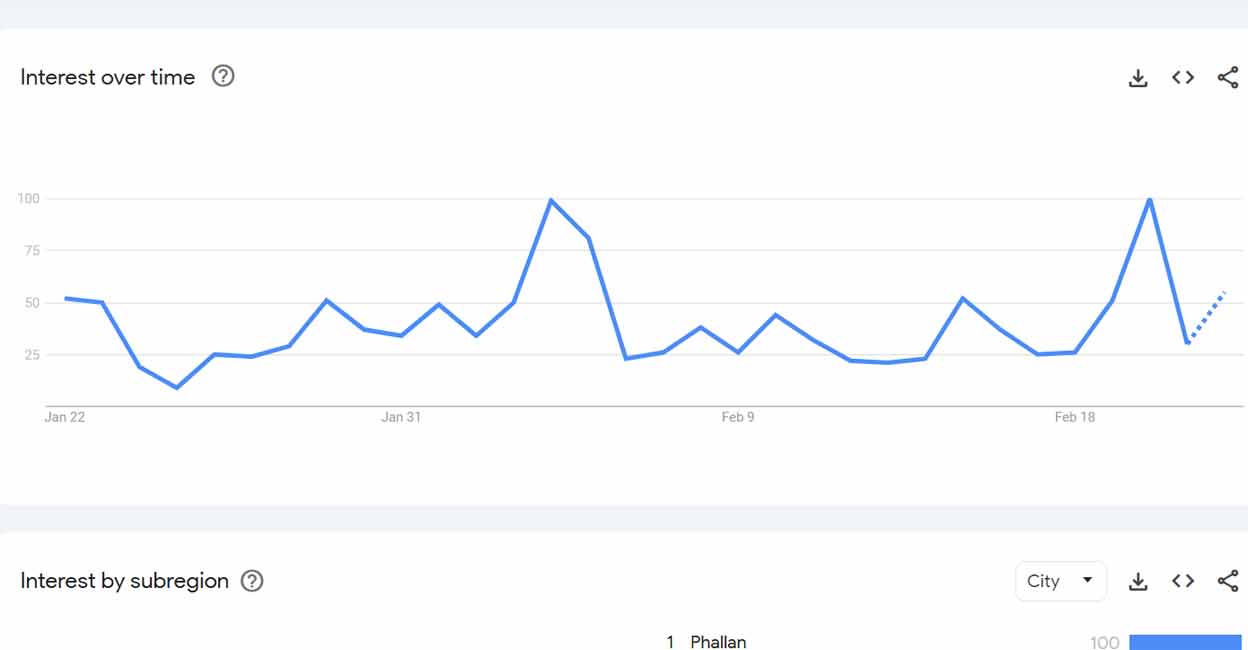
Task: Click Phallan's blue interest bar
Action: pos(1185,642)
